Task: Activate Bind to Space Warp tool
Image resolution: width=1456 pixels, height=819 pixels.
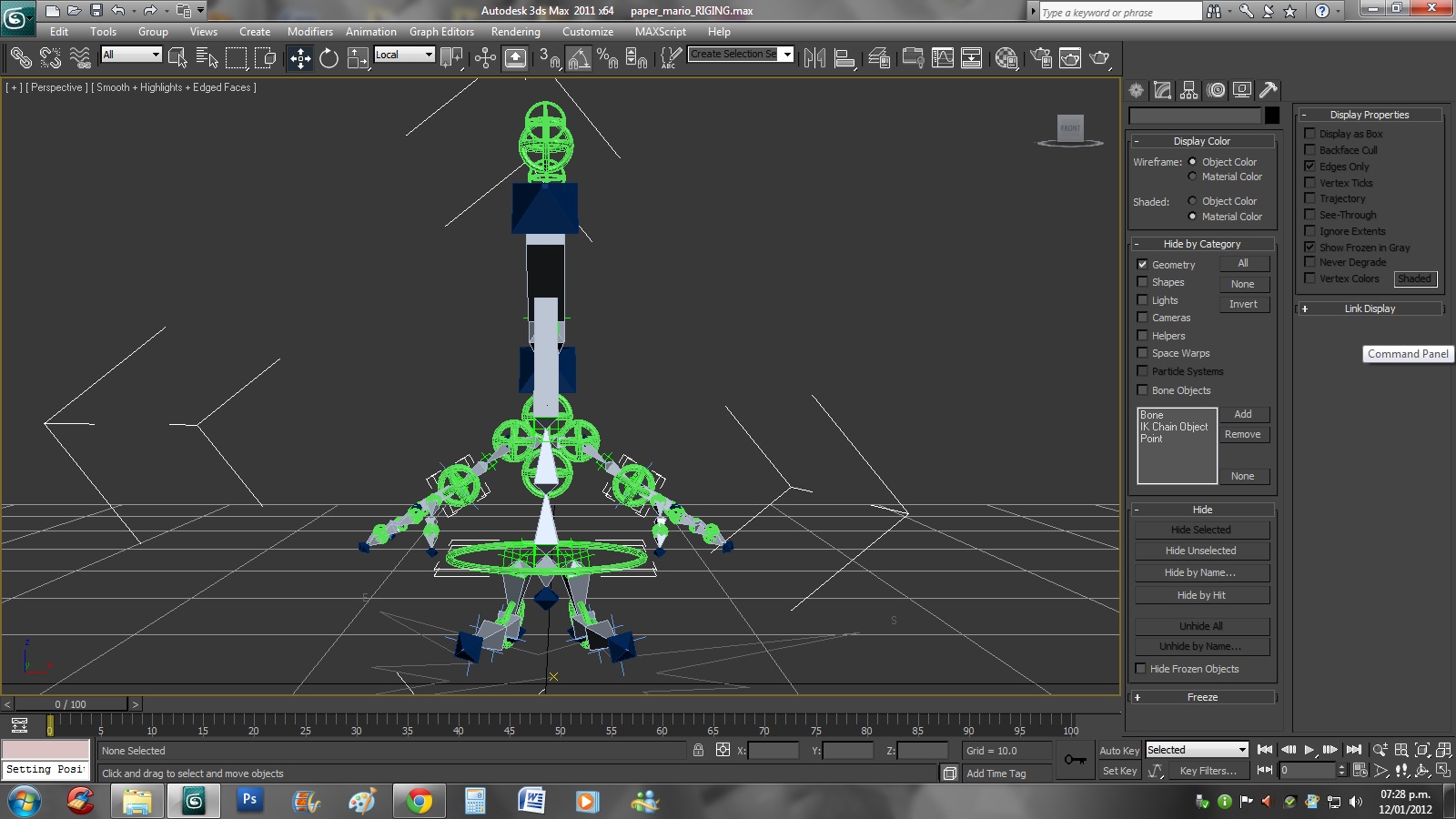Action: [80, 58]
